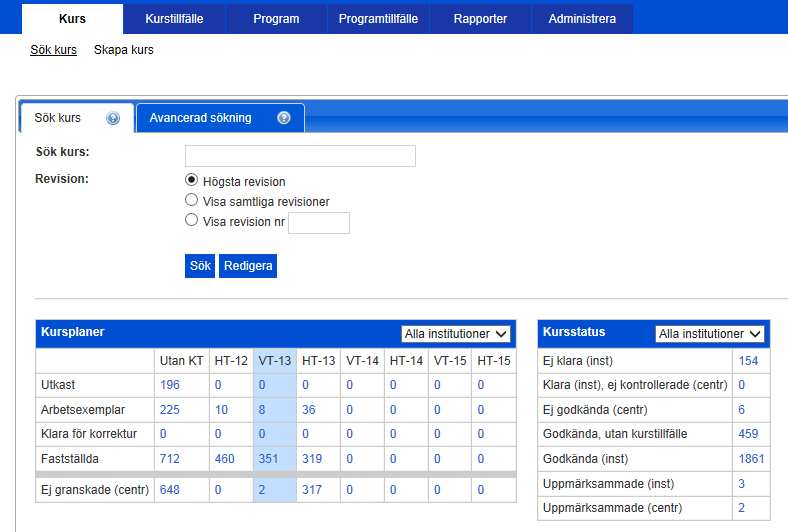Click the Klara för korrektur row label

pos(89,434)
